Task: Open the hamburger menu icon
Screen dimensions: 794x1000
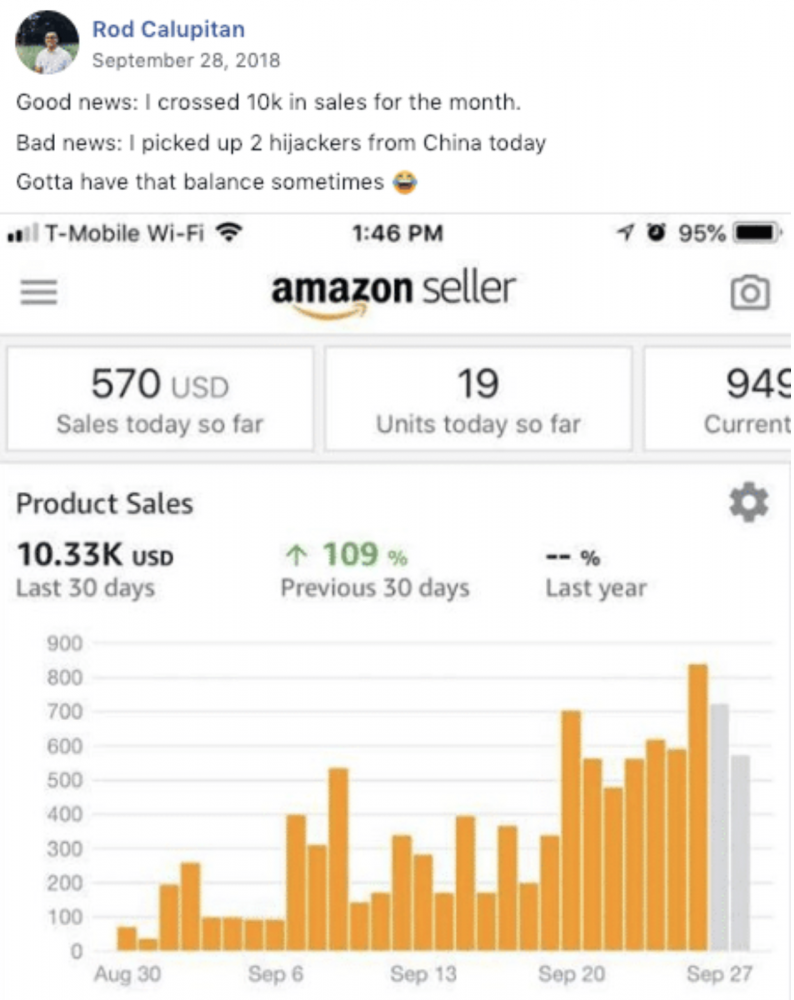Action: pyautogui.click(x=39, y=292)
